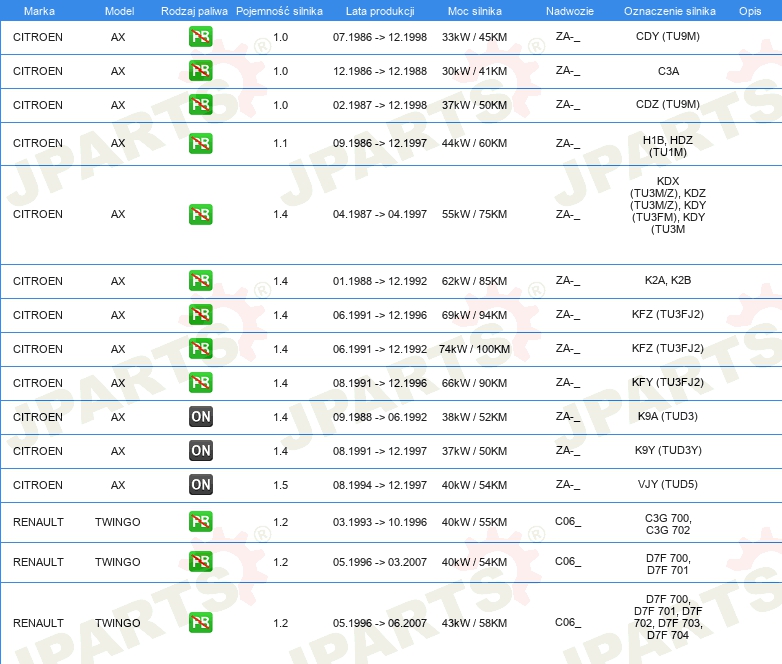Select K9A (TUD3) engine cell

[x=668, y=416]
